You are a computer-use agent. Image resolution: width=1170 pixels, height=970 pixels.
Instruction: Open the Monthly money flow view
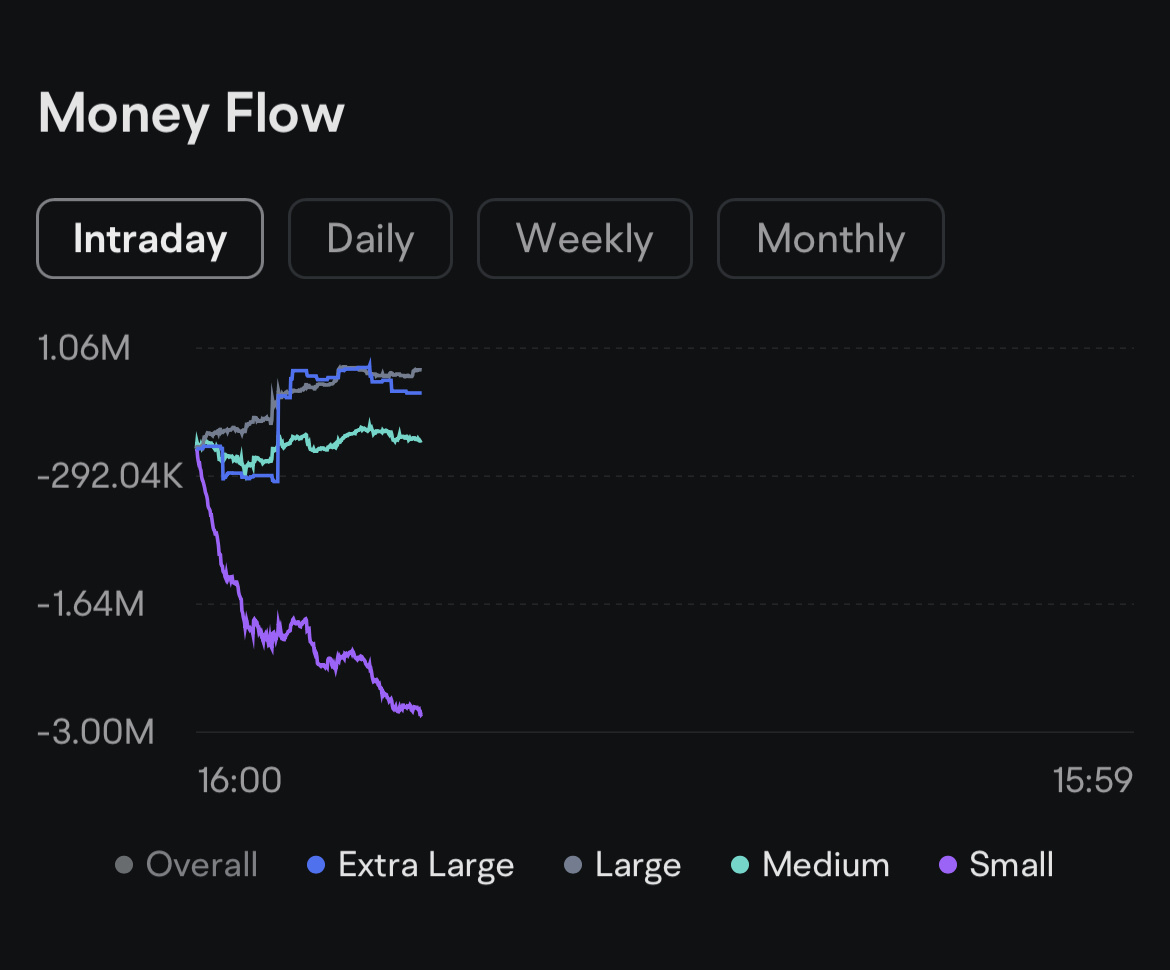[830, 238]
